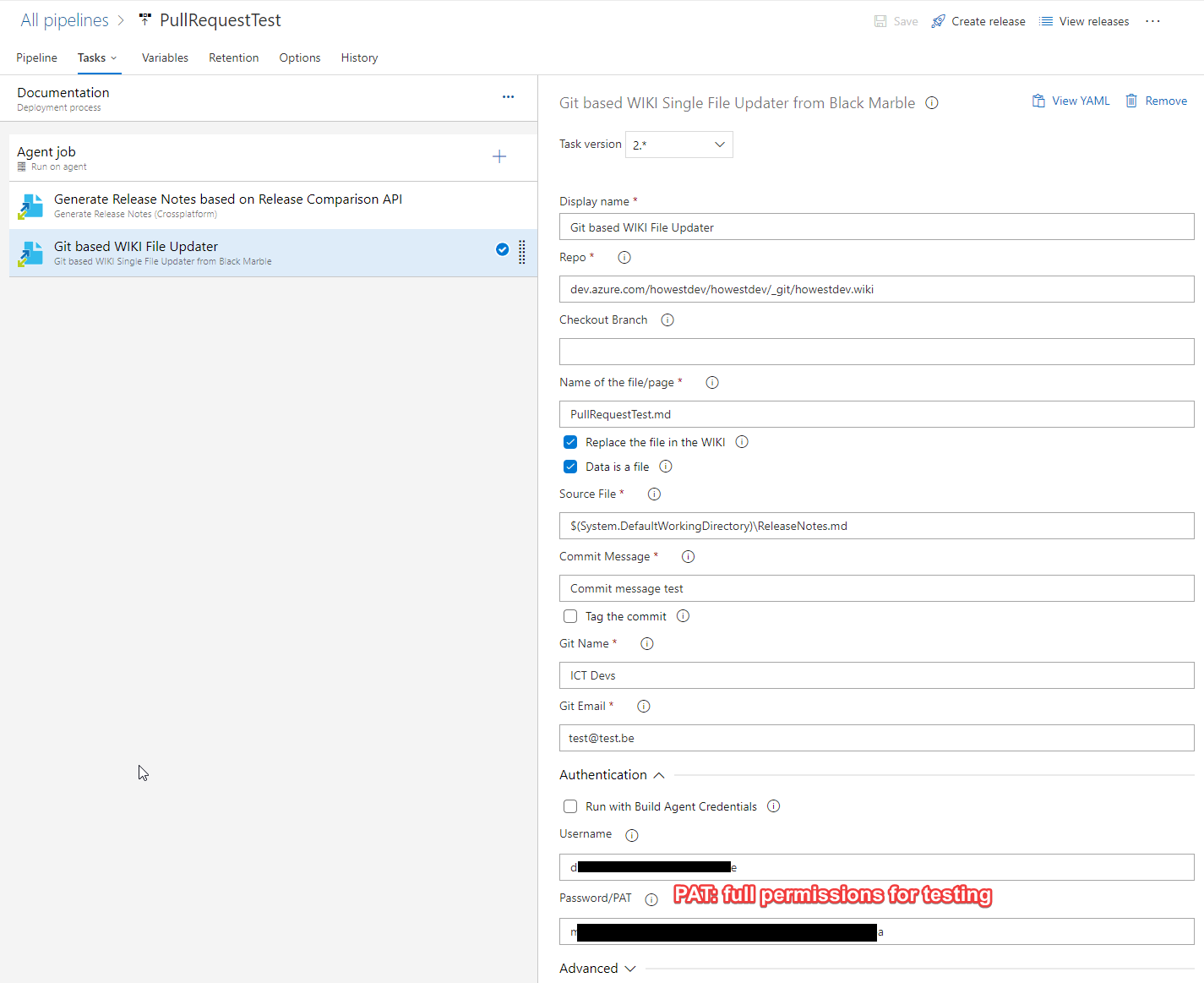The image size is (1204, 983).
Task: Navigate back via All pipelines link
Action: click(64, 19)
